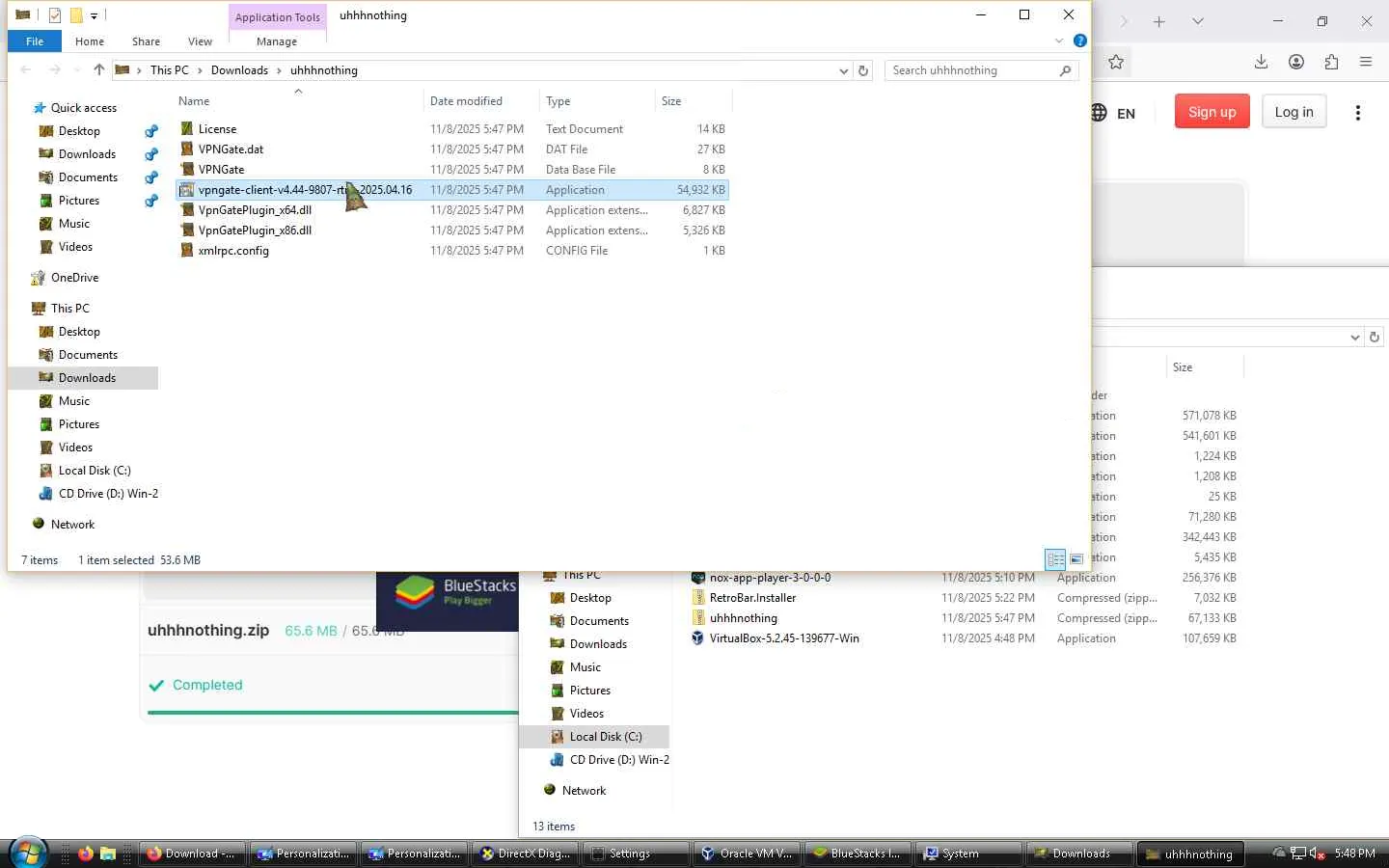
Task: Open the browser hamburger menu
Action: tap(1366, 62)
